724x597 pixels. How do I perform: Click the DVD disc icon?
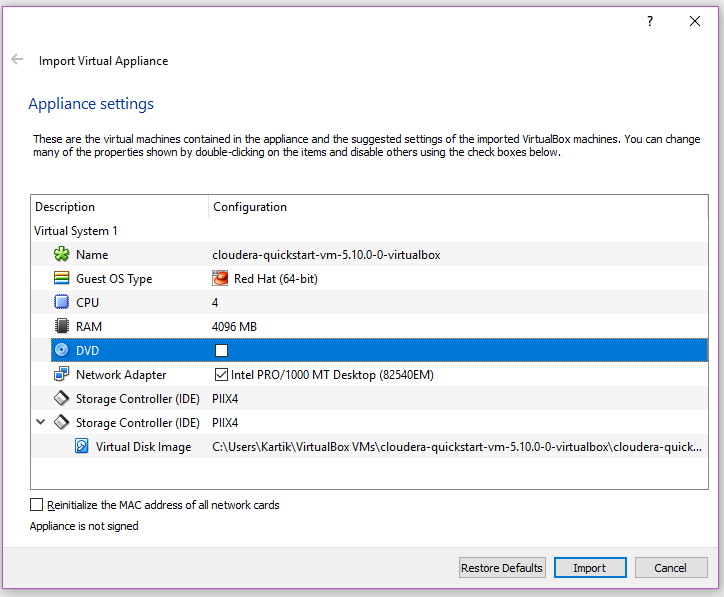tap(61, 351)
